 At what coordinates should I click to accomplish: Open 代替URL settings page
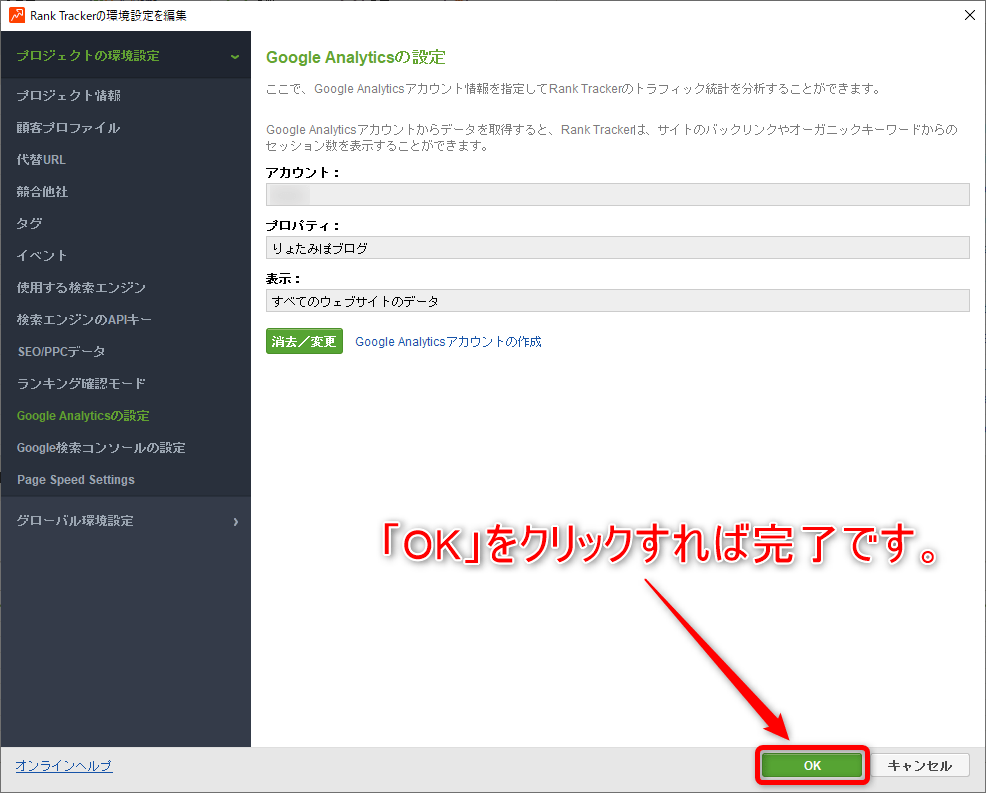pyautogui.click(x=41, y=160)
